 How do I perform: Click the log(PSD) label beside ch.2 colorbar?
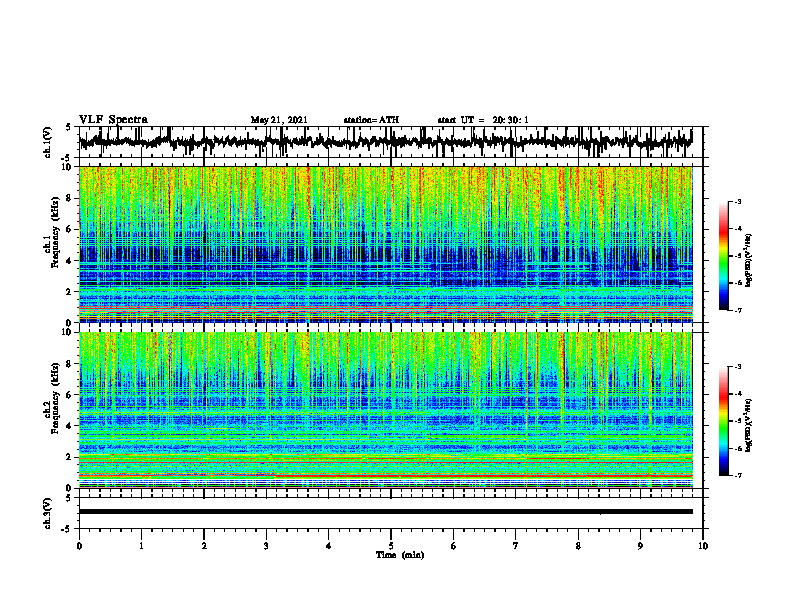[749, 424]
